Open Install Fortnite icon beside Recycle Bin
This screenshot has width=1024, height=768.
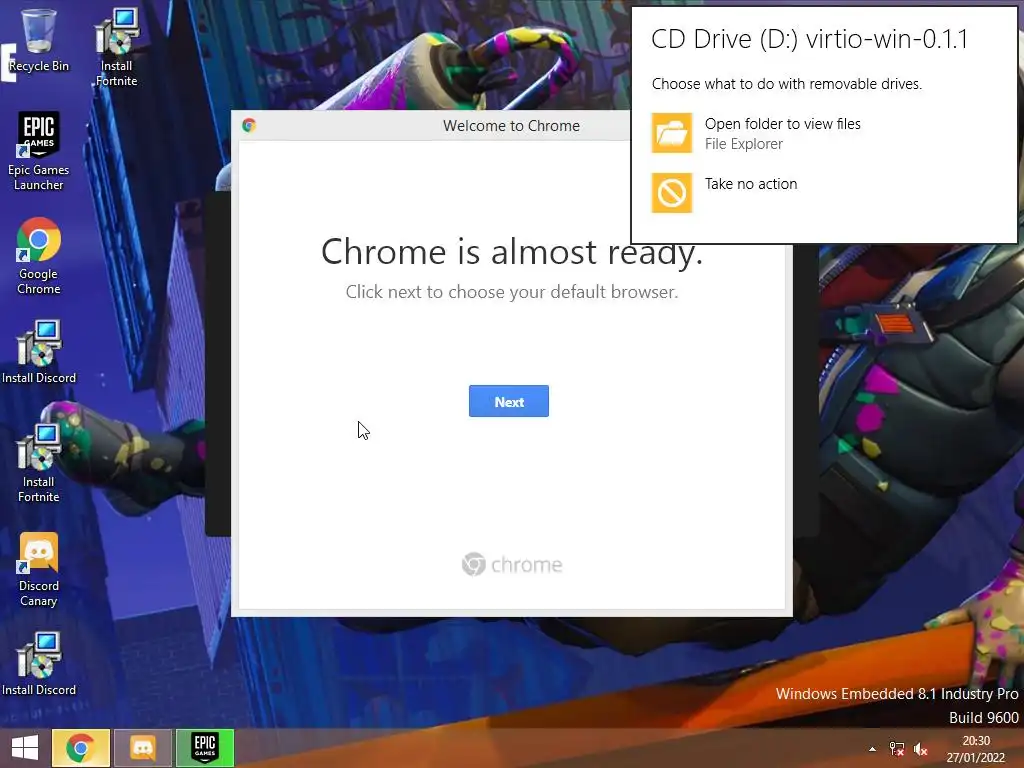click(116, 47)
